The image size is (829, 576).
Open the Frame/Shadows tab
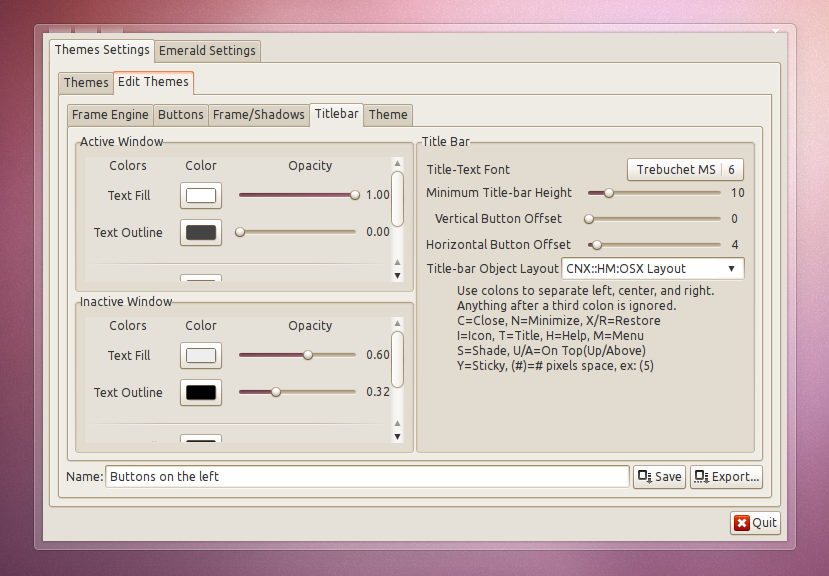click(x=258, y=114)
